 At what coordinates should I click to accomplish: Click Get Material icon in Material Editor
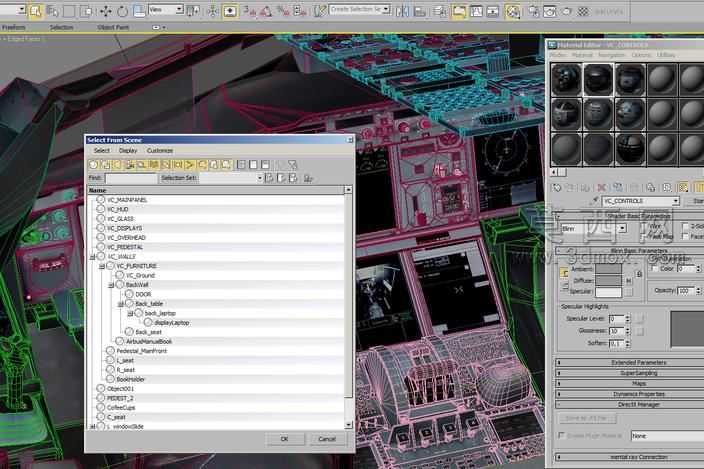coord(557,188)
